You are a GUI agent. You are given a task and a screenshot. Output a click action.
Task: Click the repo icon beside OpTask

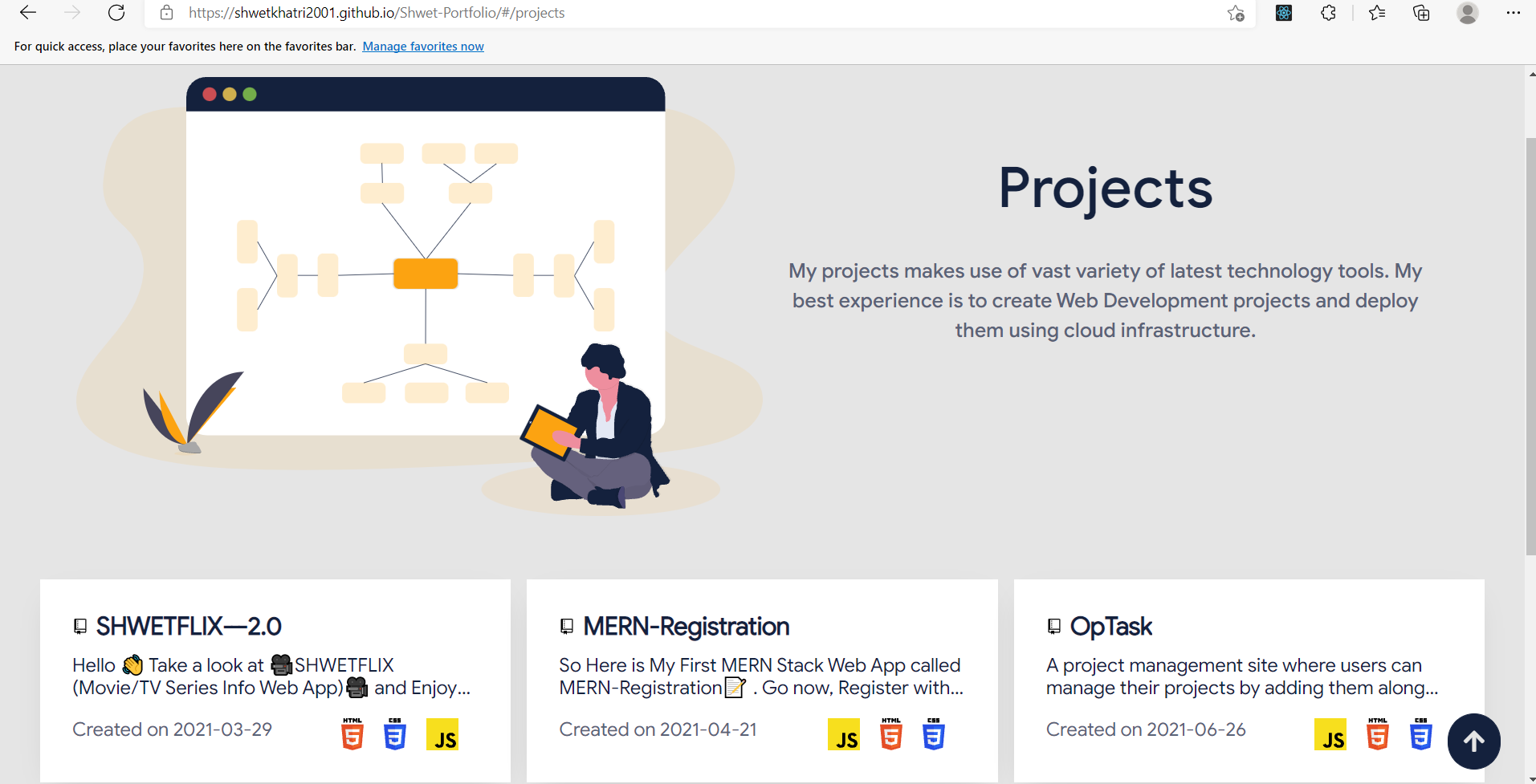pos(1054,627)
